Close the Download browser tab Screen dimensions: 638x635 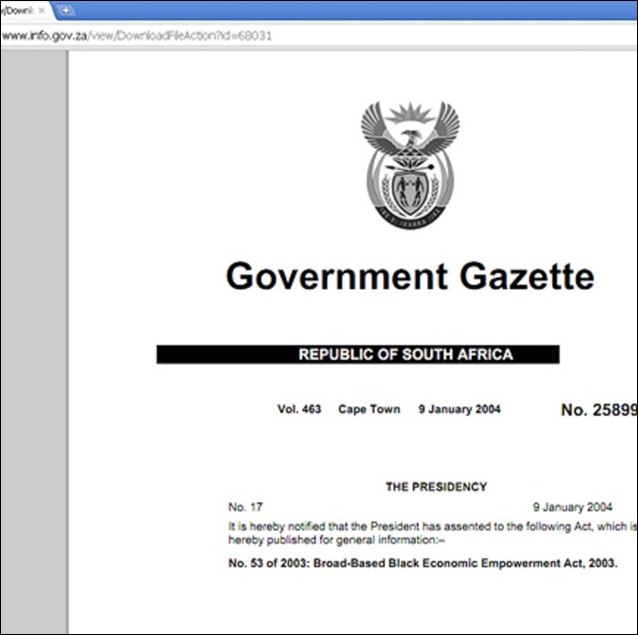pyautogui.click(x=42, y=11)
